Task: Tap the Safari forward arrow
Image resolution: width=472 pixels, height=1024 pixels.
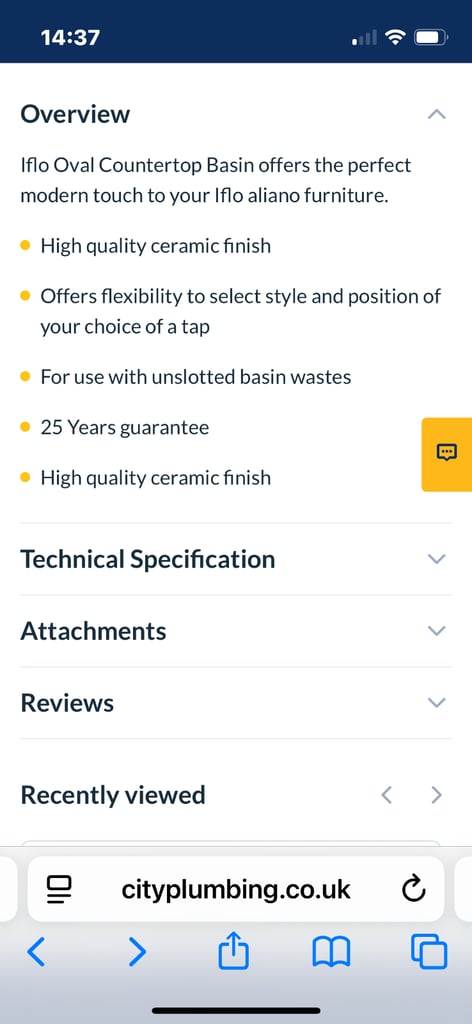Action: point(136,953)
